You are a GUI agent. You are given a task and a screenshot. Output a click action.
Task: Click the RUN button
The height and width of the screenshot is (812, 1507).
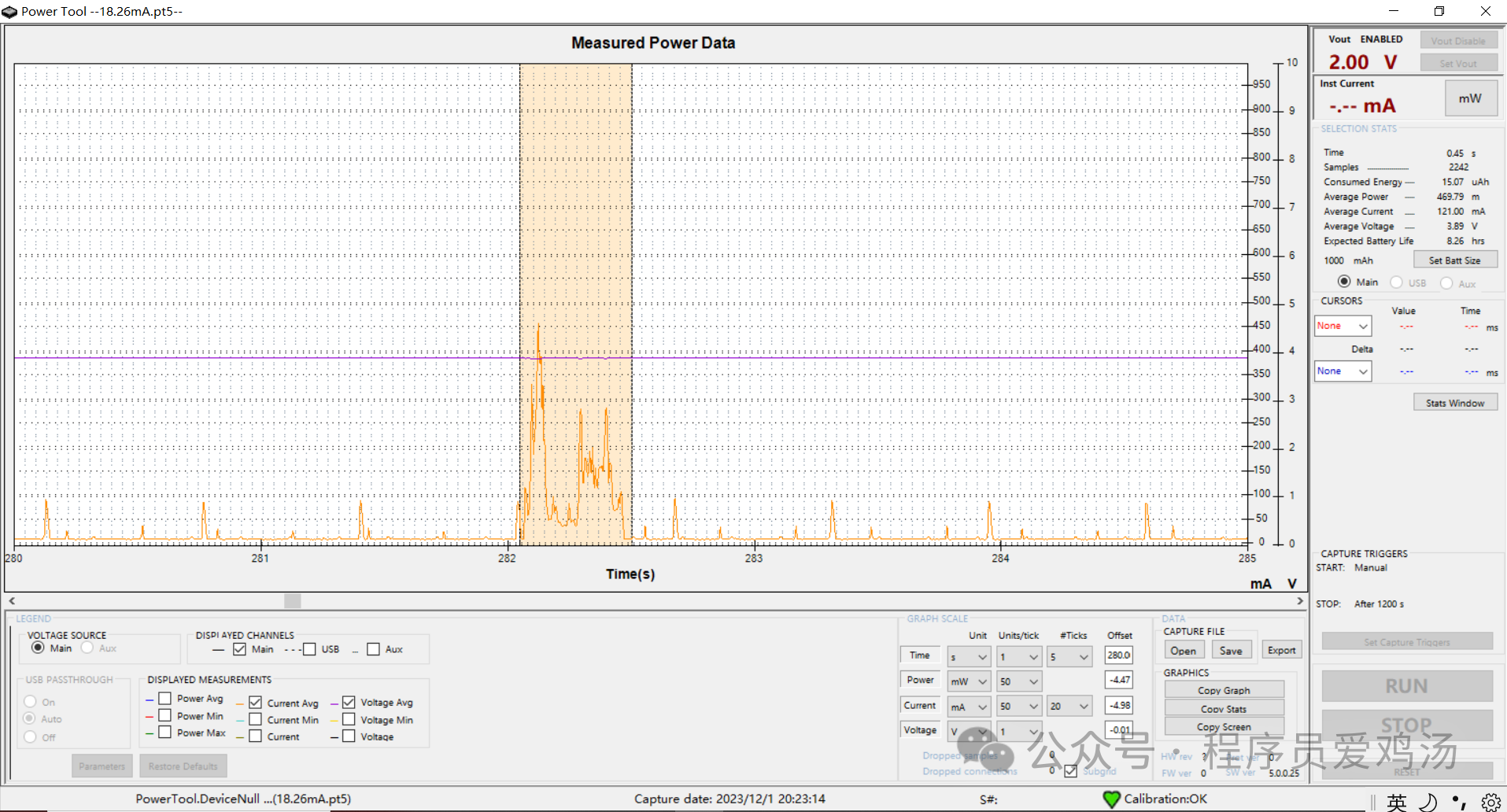click(1406, 686)
